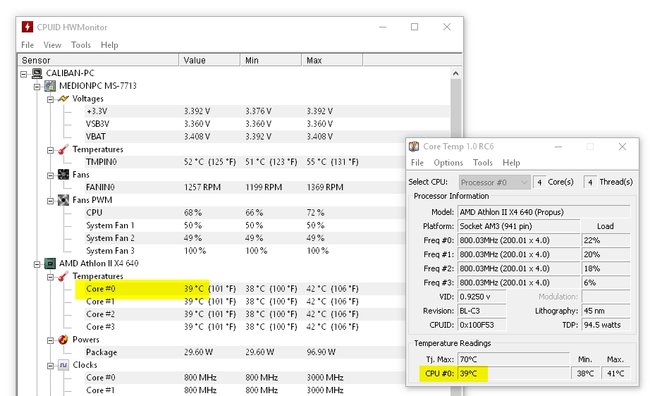650x396 pixels.
Task: Click the Powers flame icon
Action: tap(63, 340)
